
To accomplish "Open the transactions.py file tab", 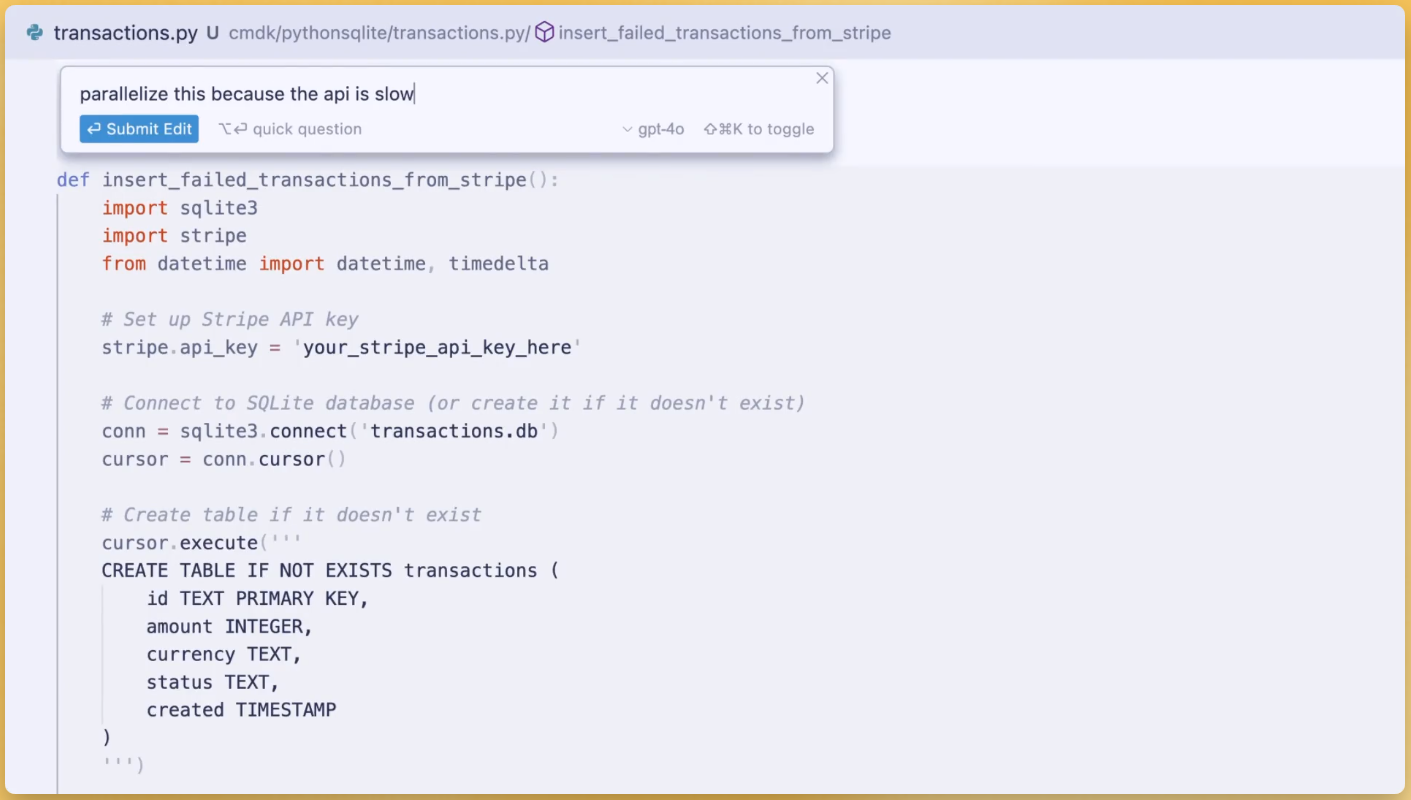I will [x=125, y=32].
